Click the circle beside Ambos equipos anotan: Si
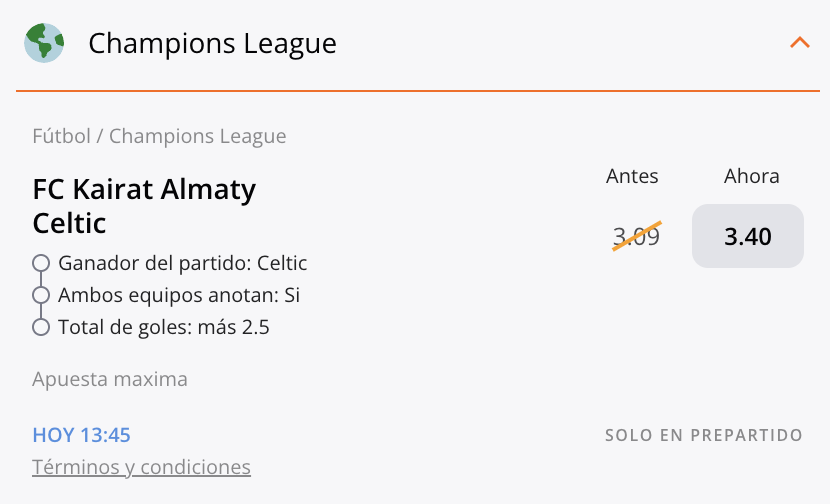The image size is (830, 504). (41, 295)
